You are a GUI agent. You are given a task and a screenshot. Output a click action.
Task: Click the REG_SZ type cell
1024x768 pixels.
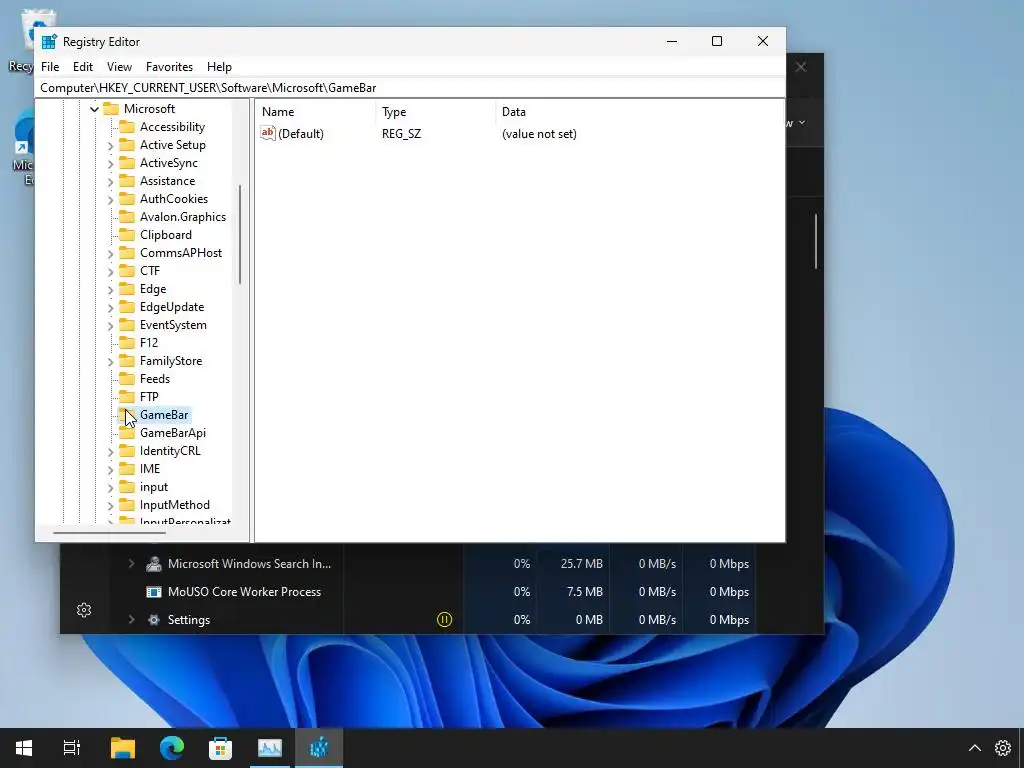click(402, 134)
